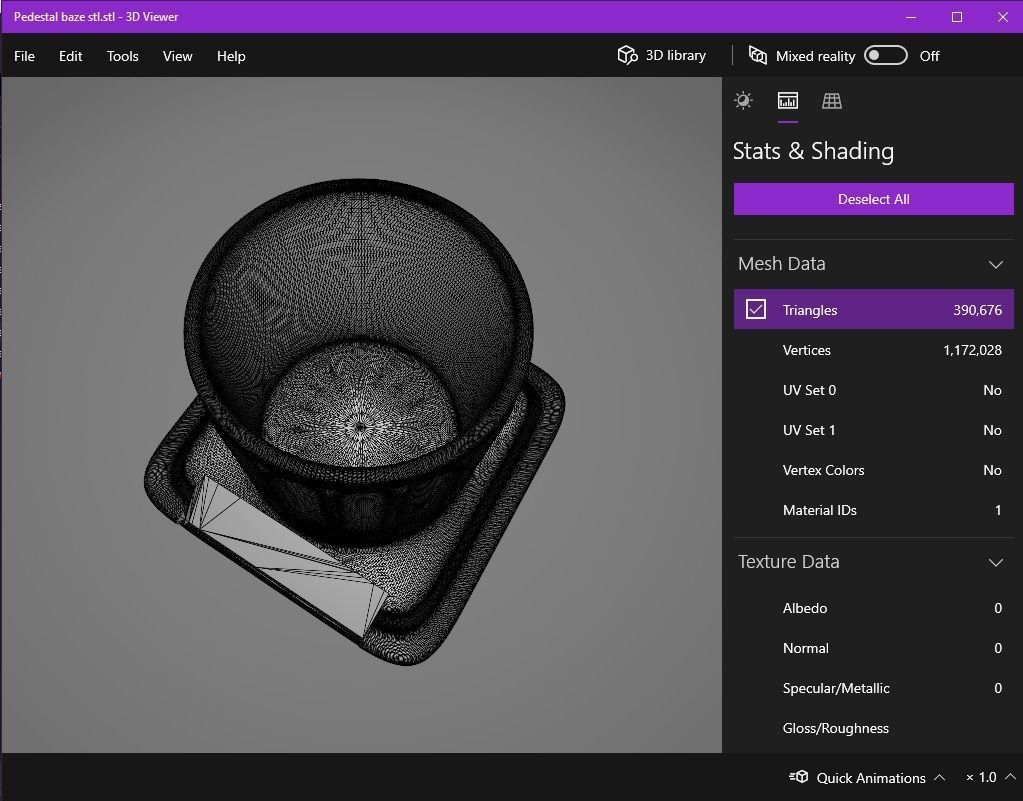1023x801 pixels.
Task: Open the Grid & Views tab icon
Action: pos(832,100)
